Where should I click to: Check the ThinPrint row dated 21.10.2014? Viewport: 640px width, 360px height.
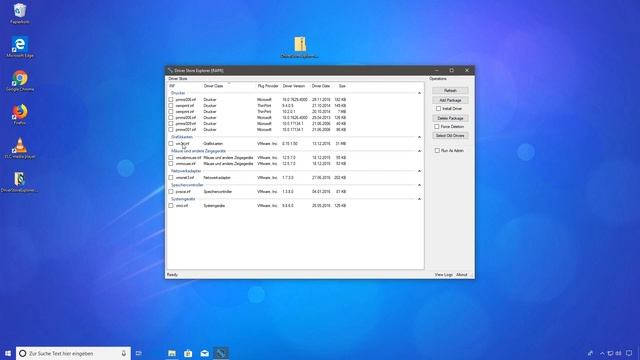coord(171,105)
